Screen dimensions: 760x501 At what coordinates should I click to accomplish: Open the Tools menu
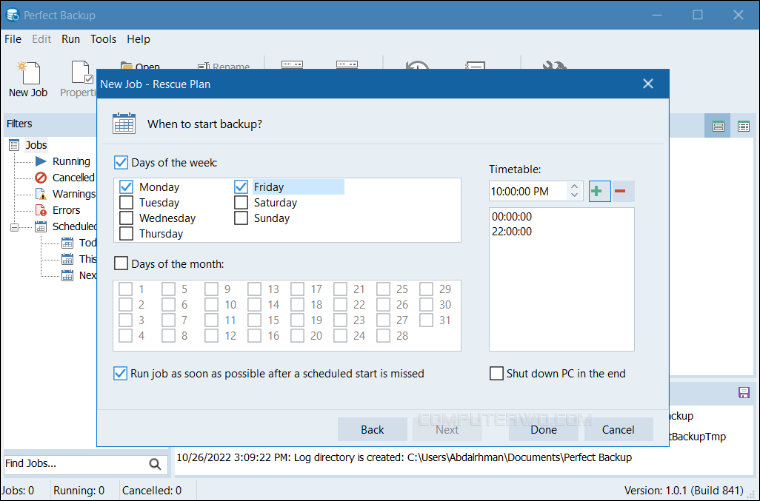[103, 39]
